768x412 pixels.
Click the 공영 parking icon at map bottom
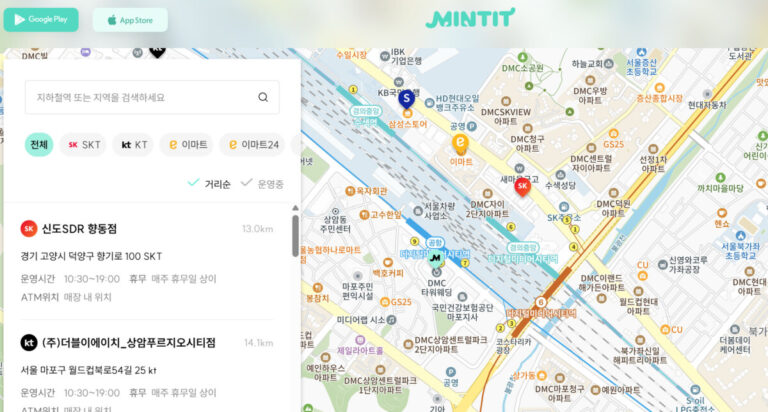tap(451, 372)
